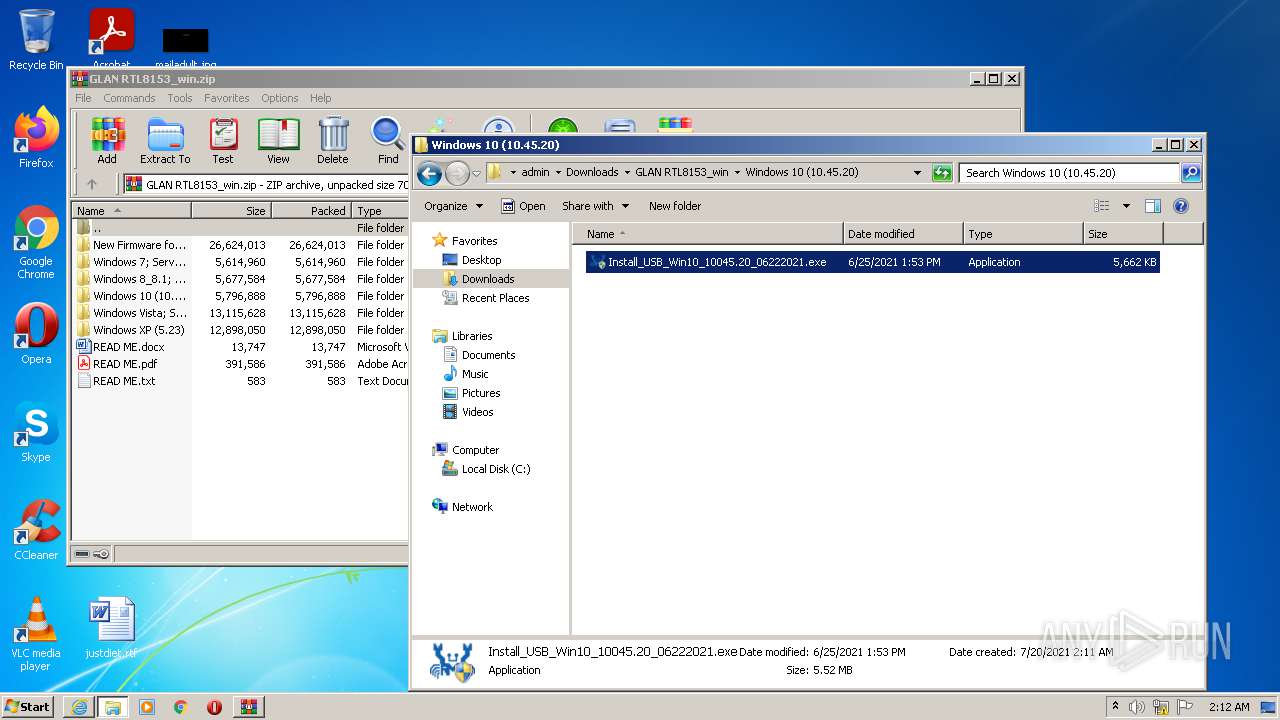The width and height of the screenshot is (1280, 720).
Task: Refresh the Explorer address bar
Action: (x=942, y=173)
